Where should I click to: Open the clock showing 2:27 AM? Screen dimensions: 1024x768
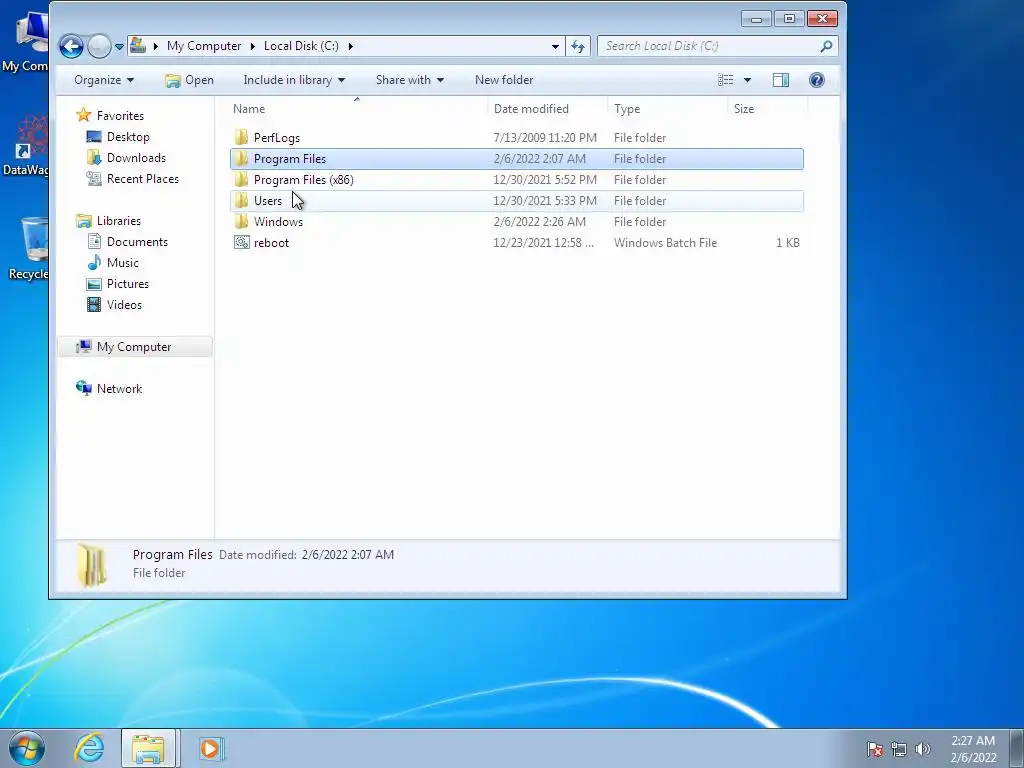coord(973,749)
